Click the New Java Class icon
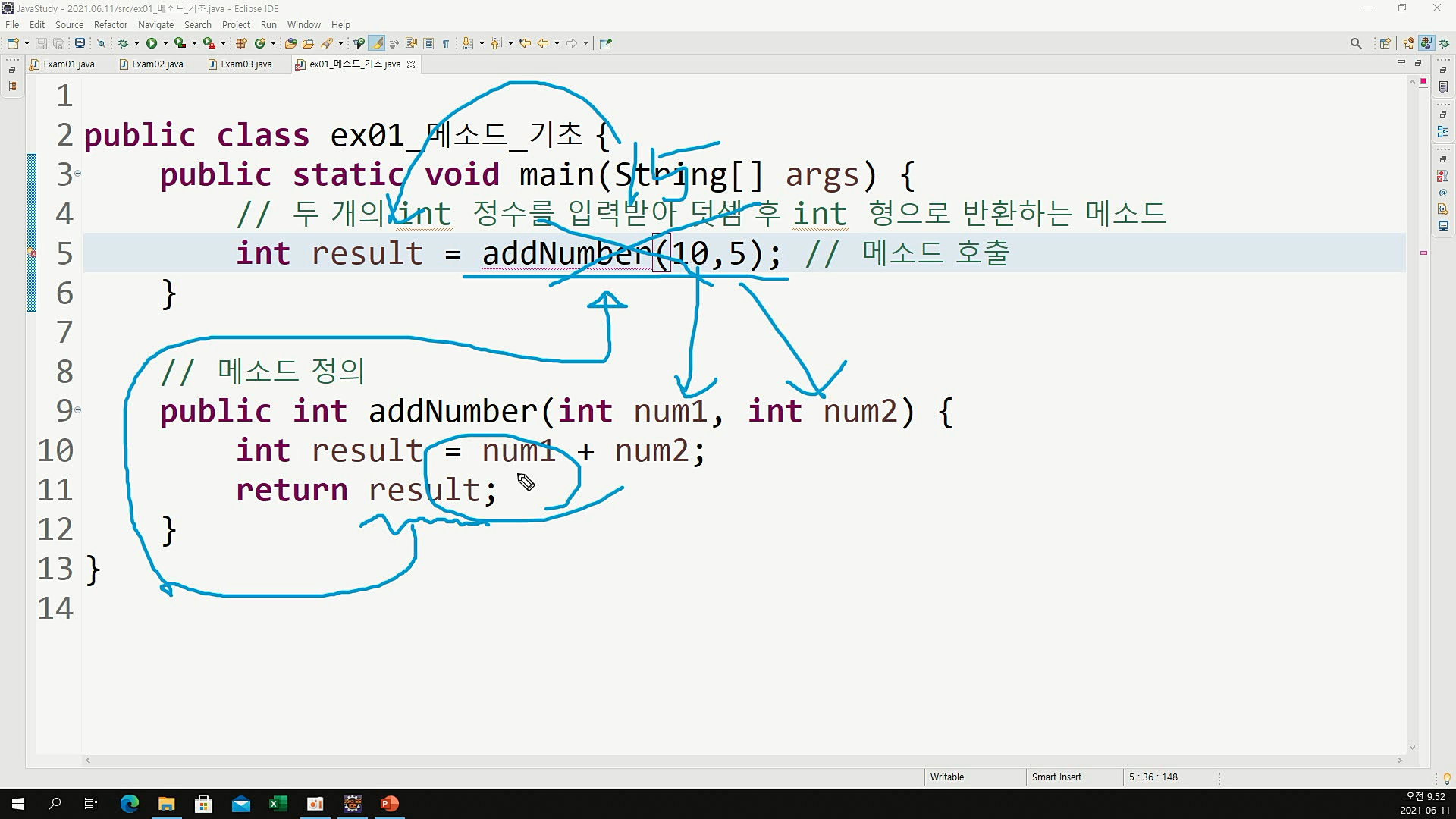Viewport: 1456px width, 819px height. coord(260,43)
